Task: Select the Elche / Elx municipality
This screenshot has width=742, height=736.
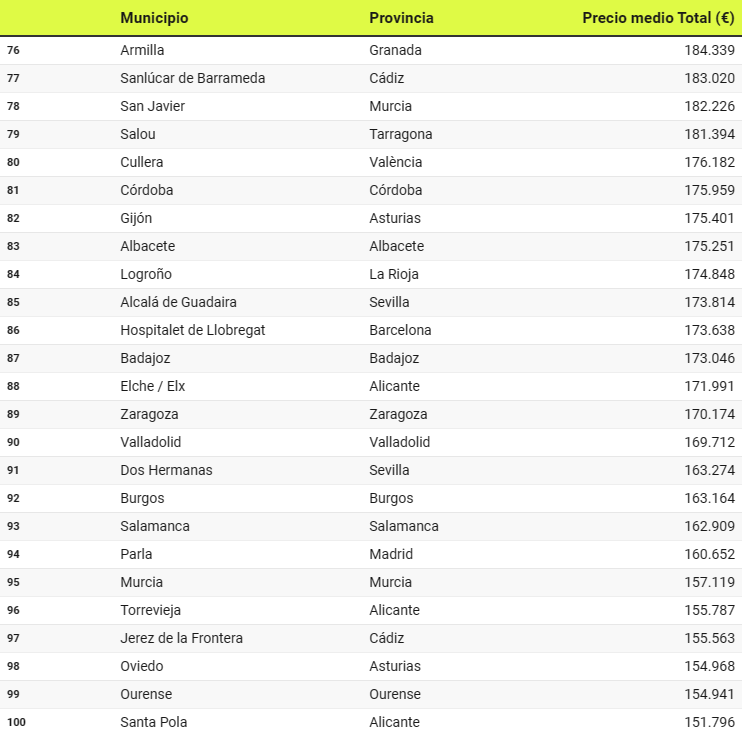Action: 152,386
